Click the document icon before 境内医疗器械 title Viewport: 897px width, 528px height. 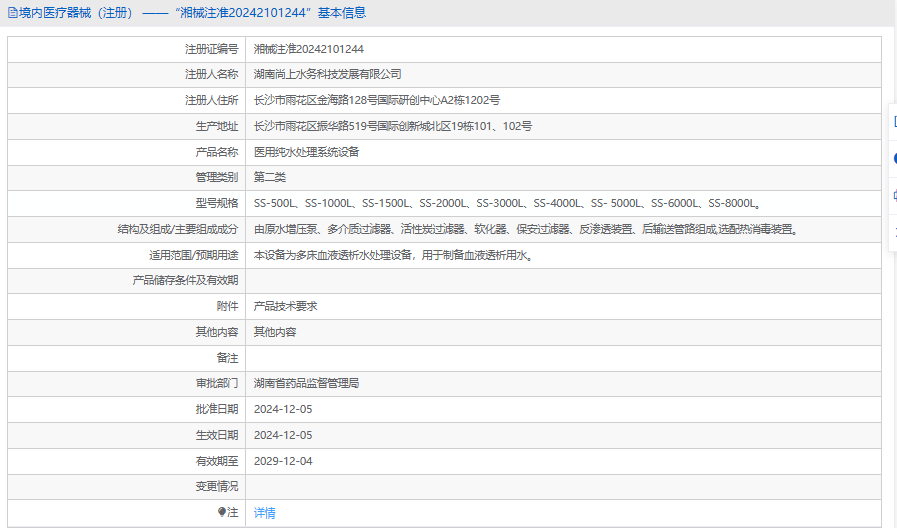(13, 13)
